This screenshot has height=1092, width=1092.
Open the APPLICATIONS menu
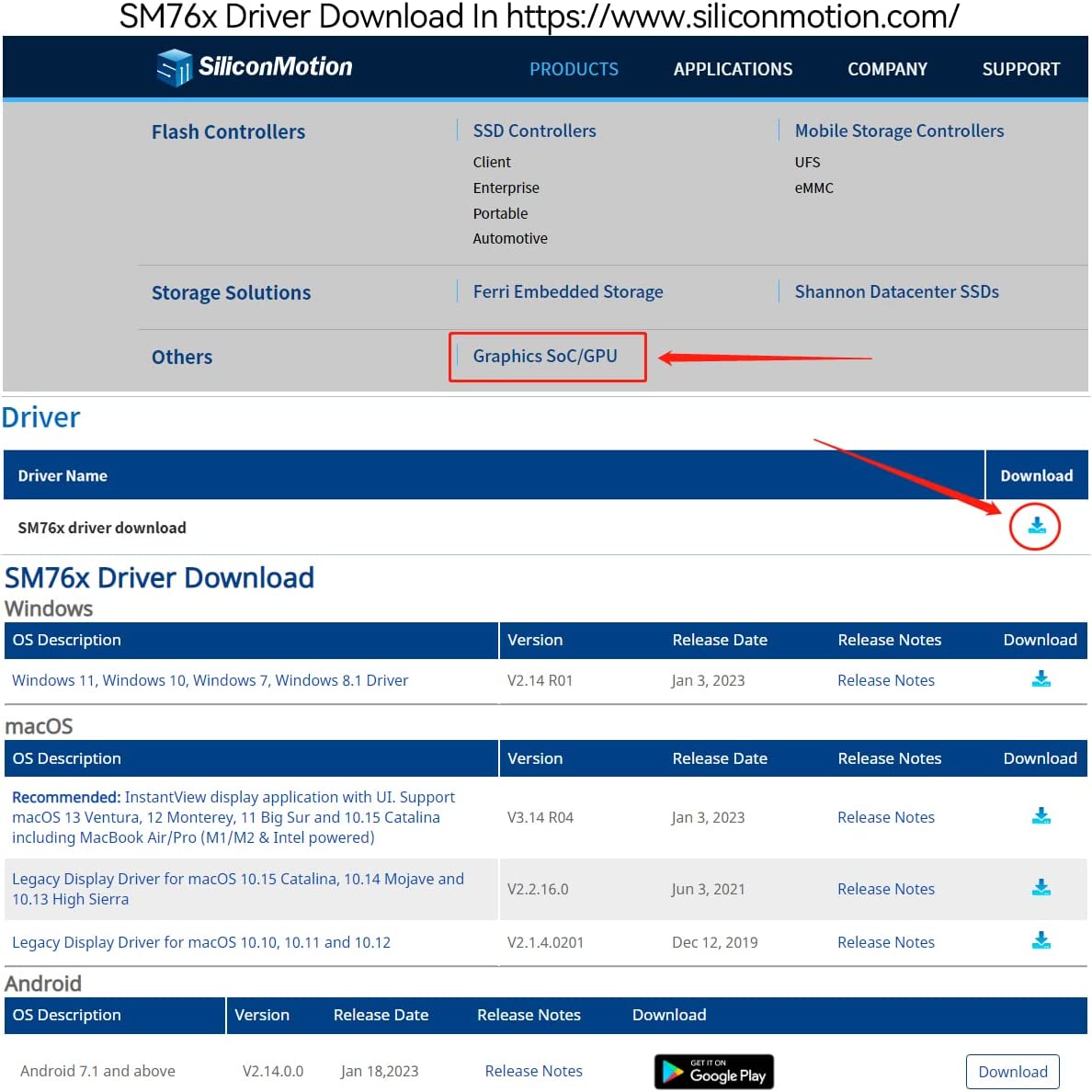[x=733, y=69]
